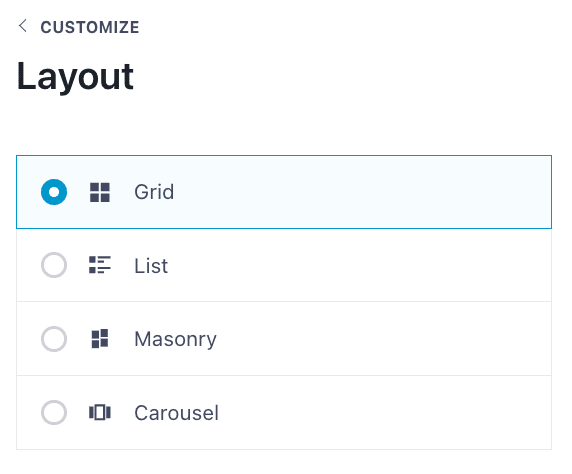The image size is (572, 474).
Task: Choose the Carousel option row
Action: click(x=284, y=413)
